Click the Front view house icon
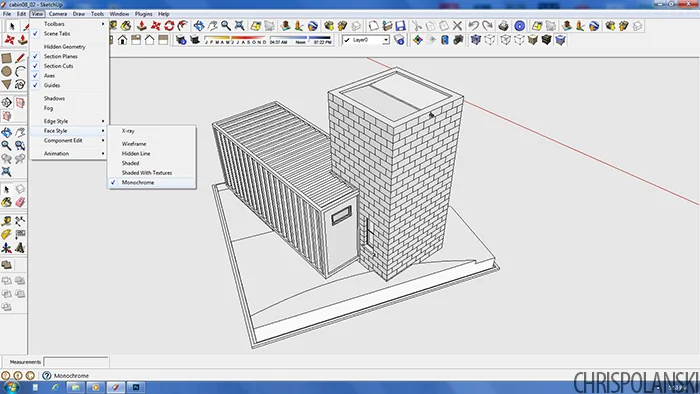Screen dimensions: 700x394 122,40
